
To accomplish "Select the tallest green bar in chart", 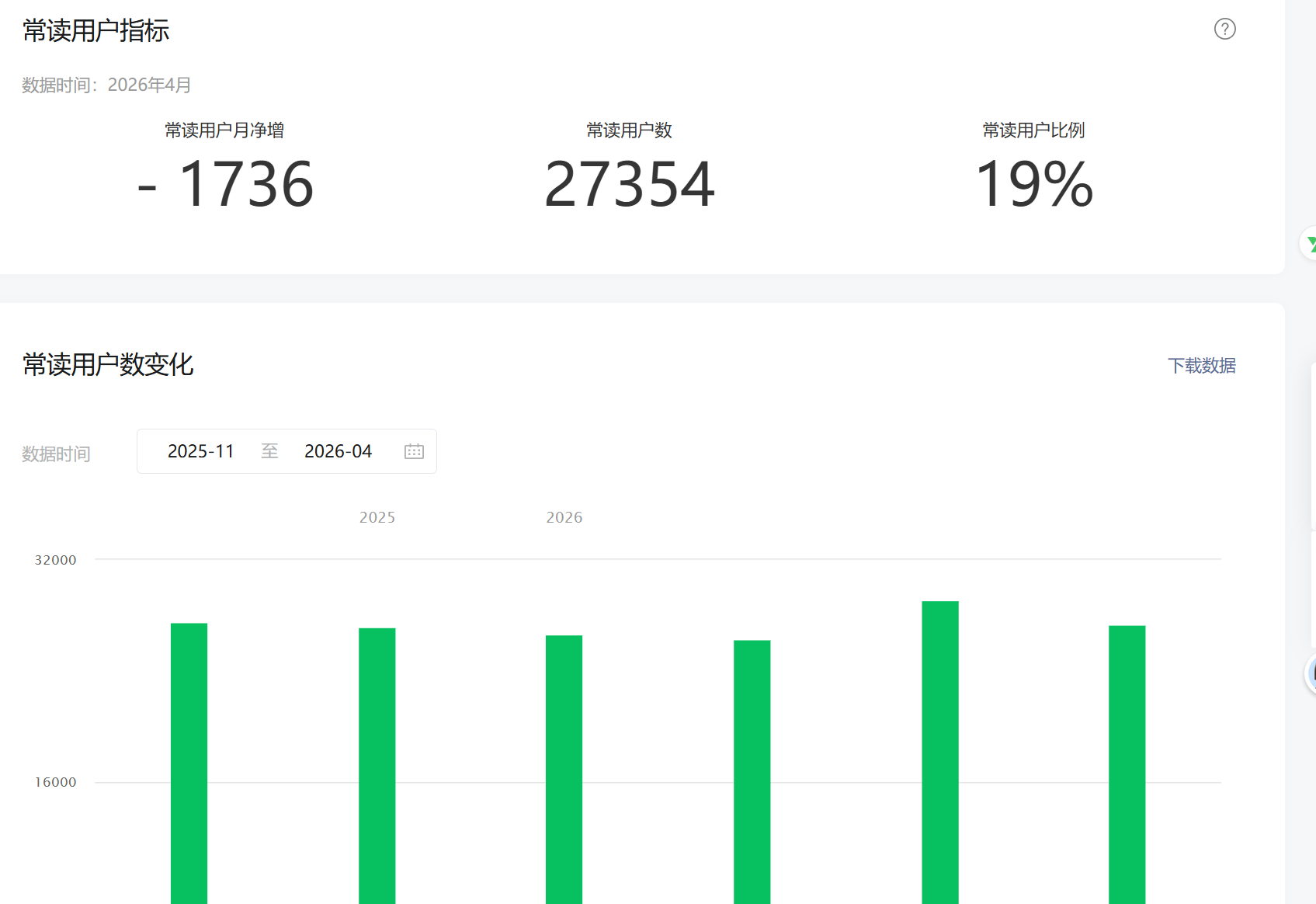I will click(x=939, y=753).
